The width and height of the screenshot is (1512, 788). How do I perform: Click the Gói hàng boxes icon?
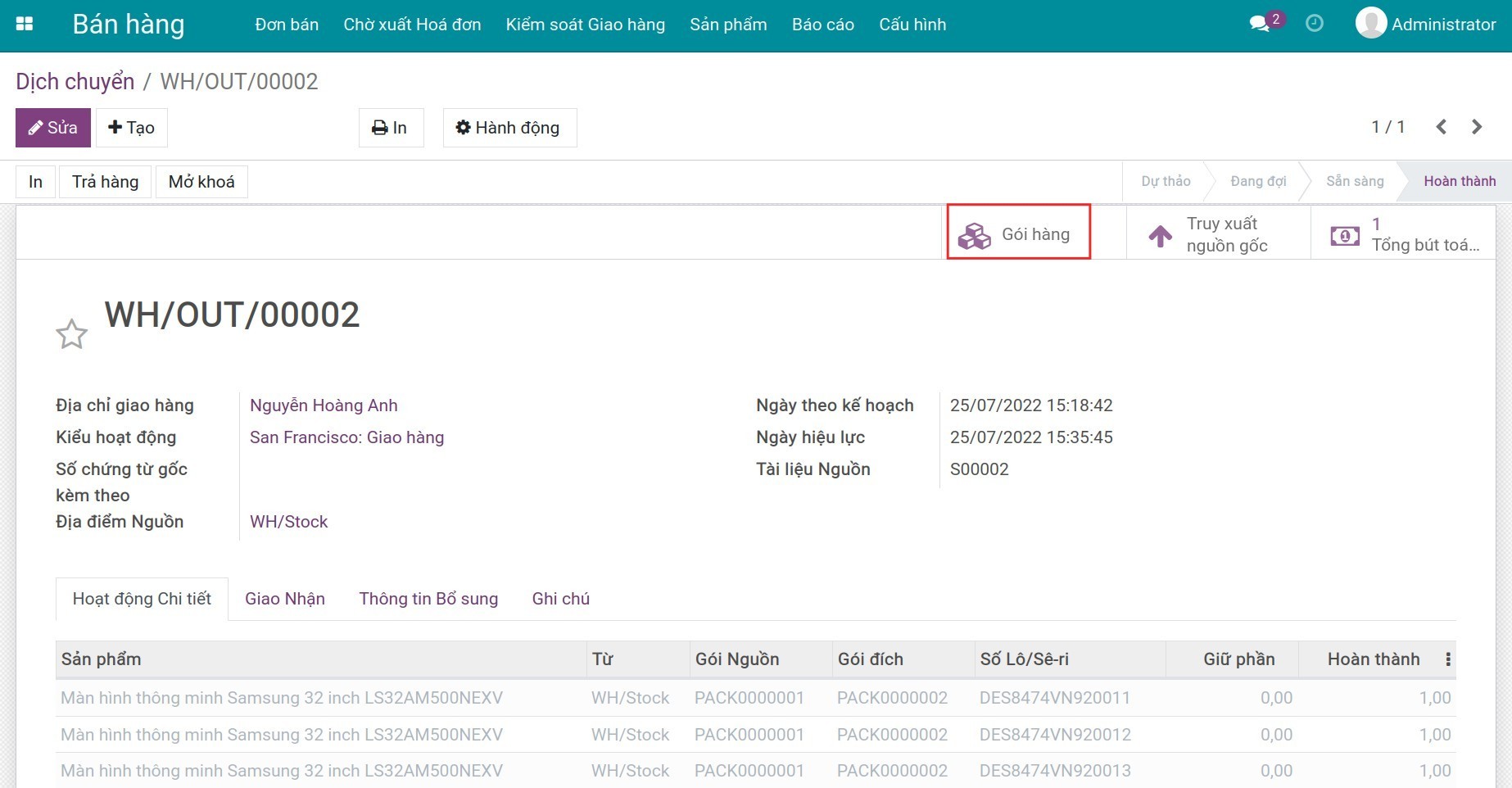point(975,236)
